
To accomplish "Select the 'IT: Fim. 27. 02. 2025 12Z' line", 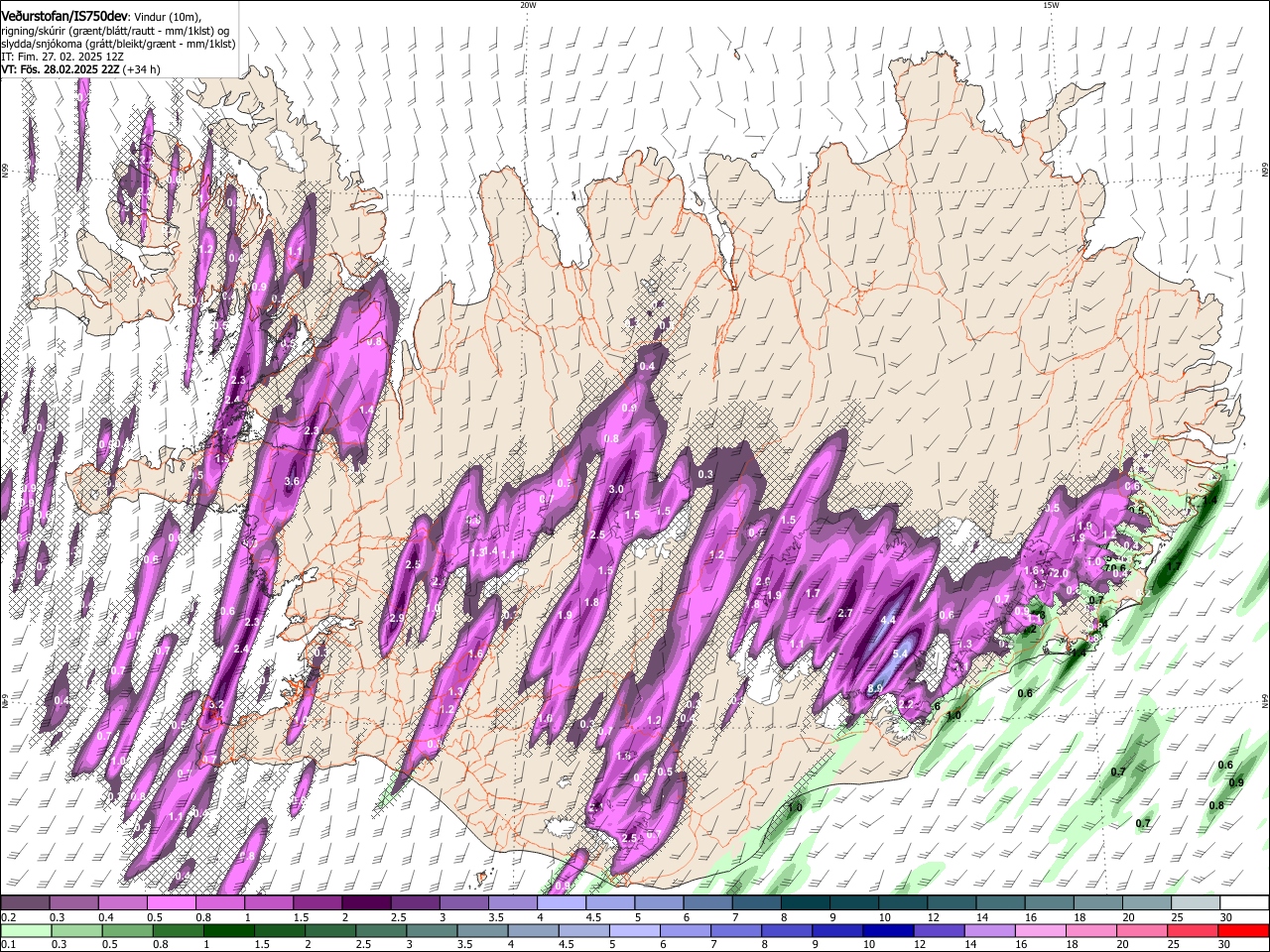I will point(63,58).
